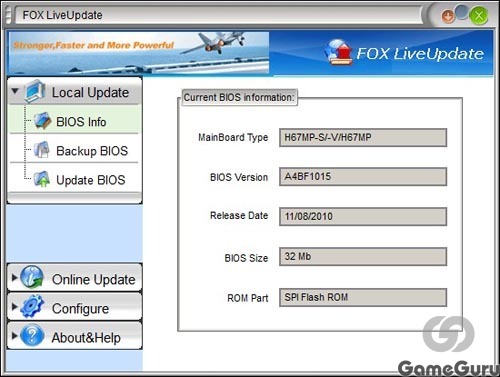Screen dimensions: 500x377
Task: Click the 'BIOS Size' label
Action: click(246, 258)
